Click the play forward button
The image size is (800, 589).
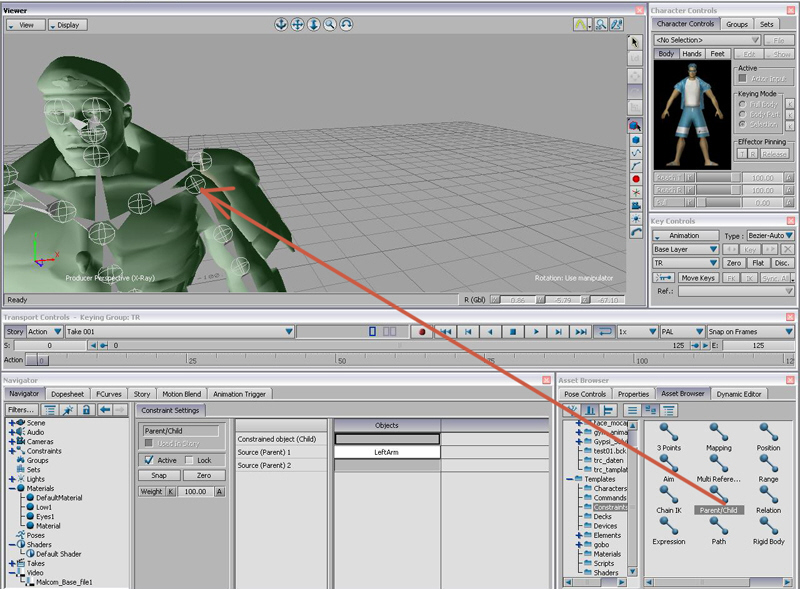pyautogui.click(x=536, y=331)
